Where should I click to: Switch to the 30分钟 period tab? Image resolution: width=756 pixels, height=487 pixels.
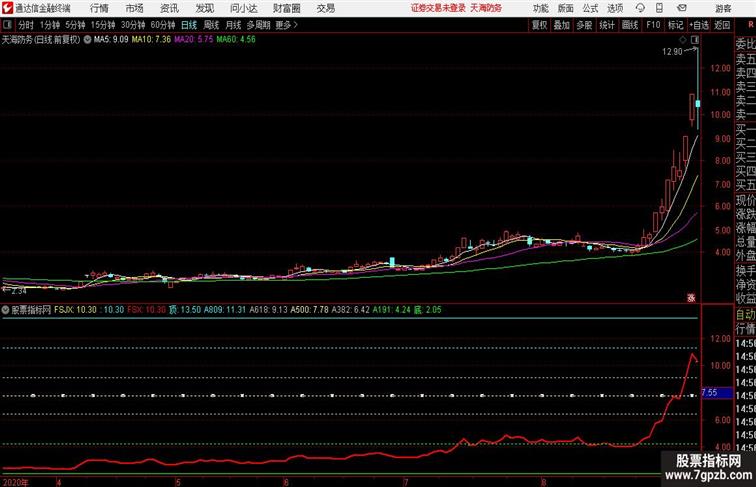[133, 25]
